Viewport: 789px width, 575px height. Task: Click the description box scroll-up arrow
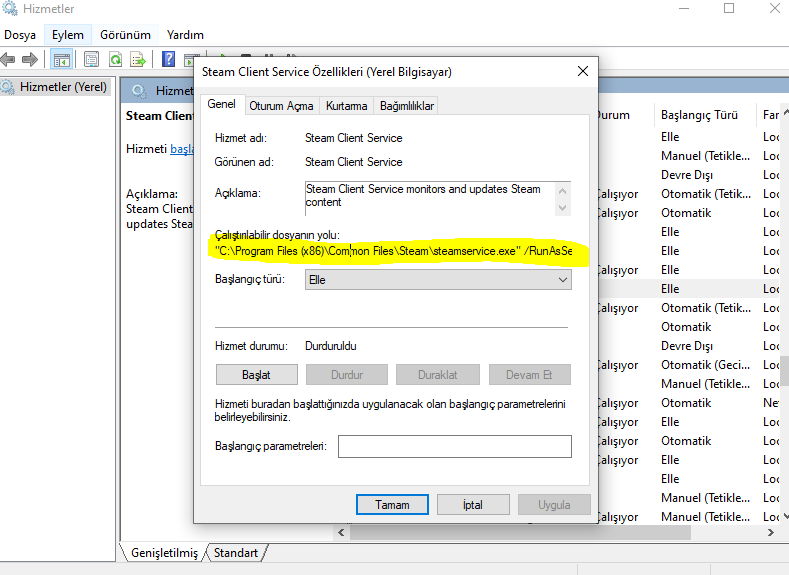tap(563, 191)
